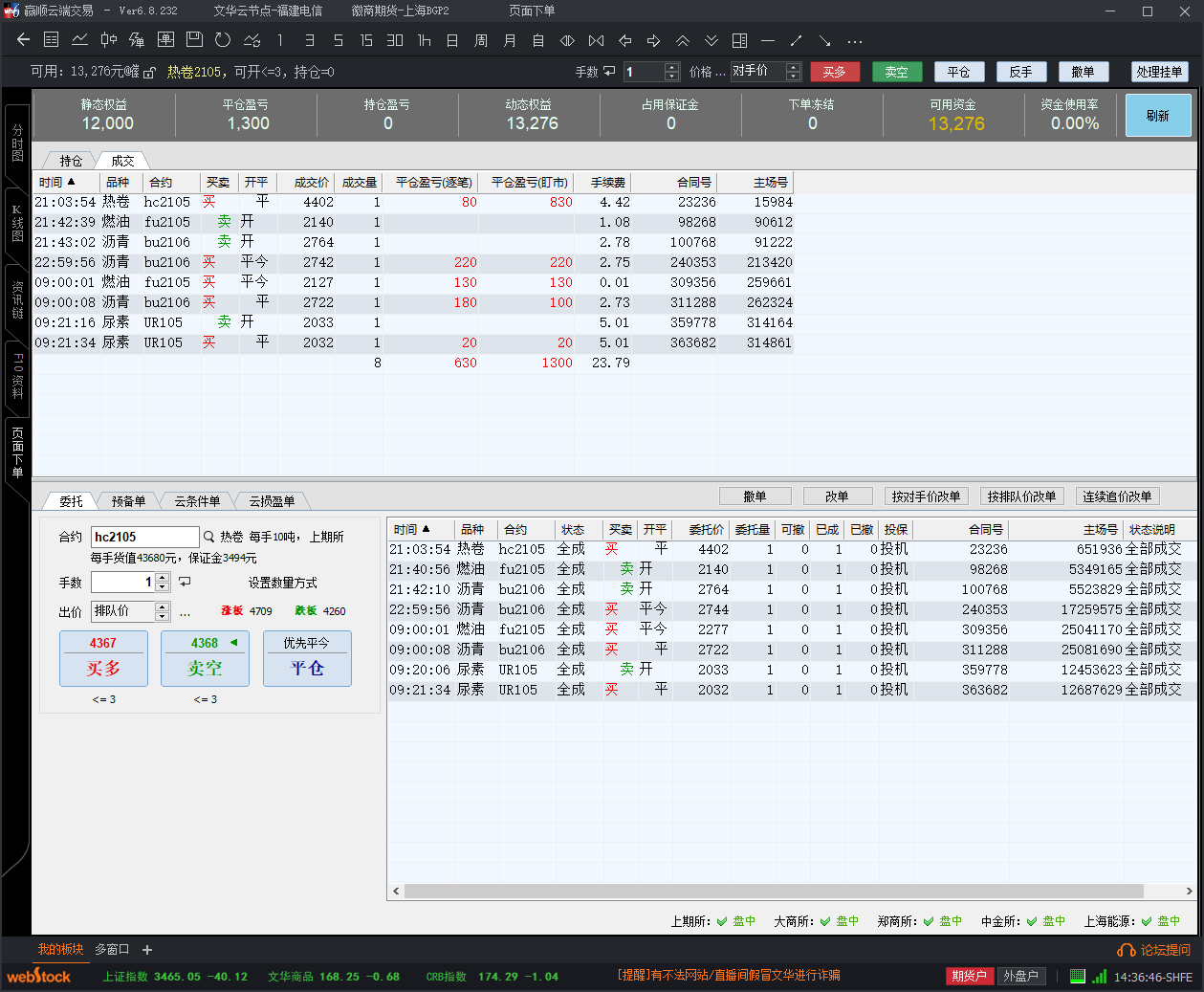Select the 15-minute period icon

366,40
